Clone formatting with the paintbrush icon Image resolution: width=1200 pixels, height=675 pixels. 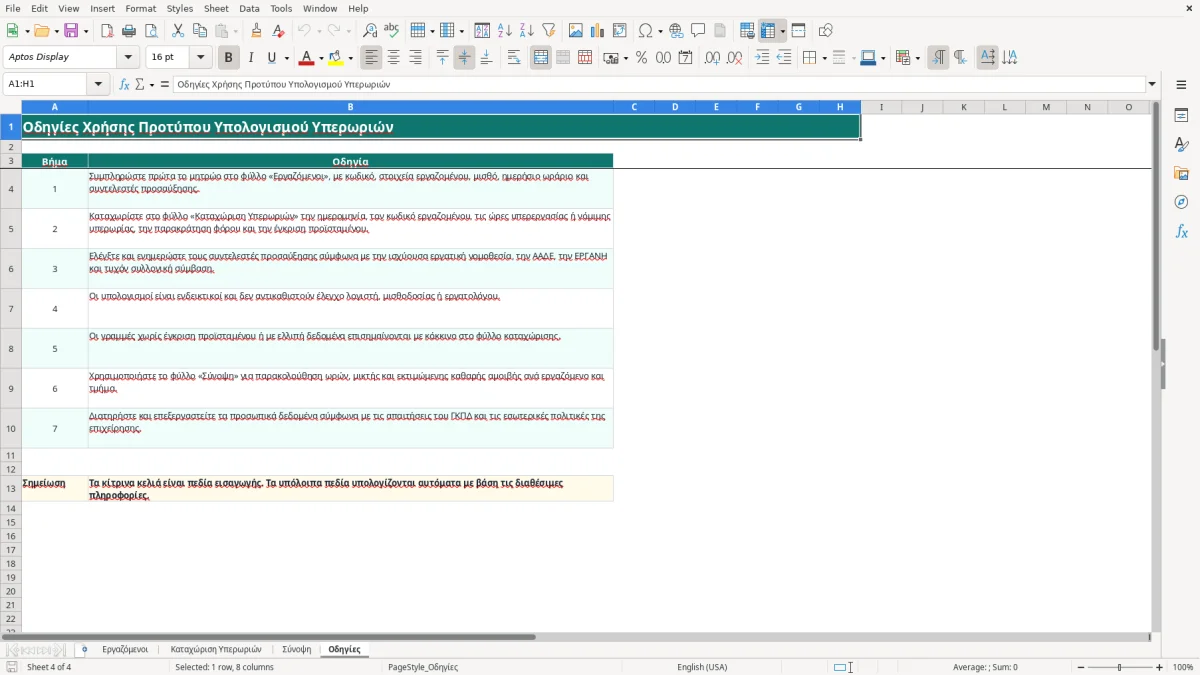point(256,31)
